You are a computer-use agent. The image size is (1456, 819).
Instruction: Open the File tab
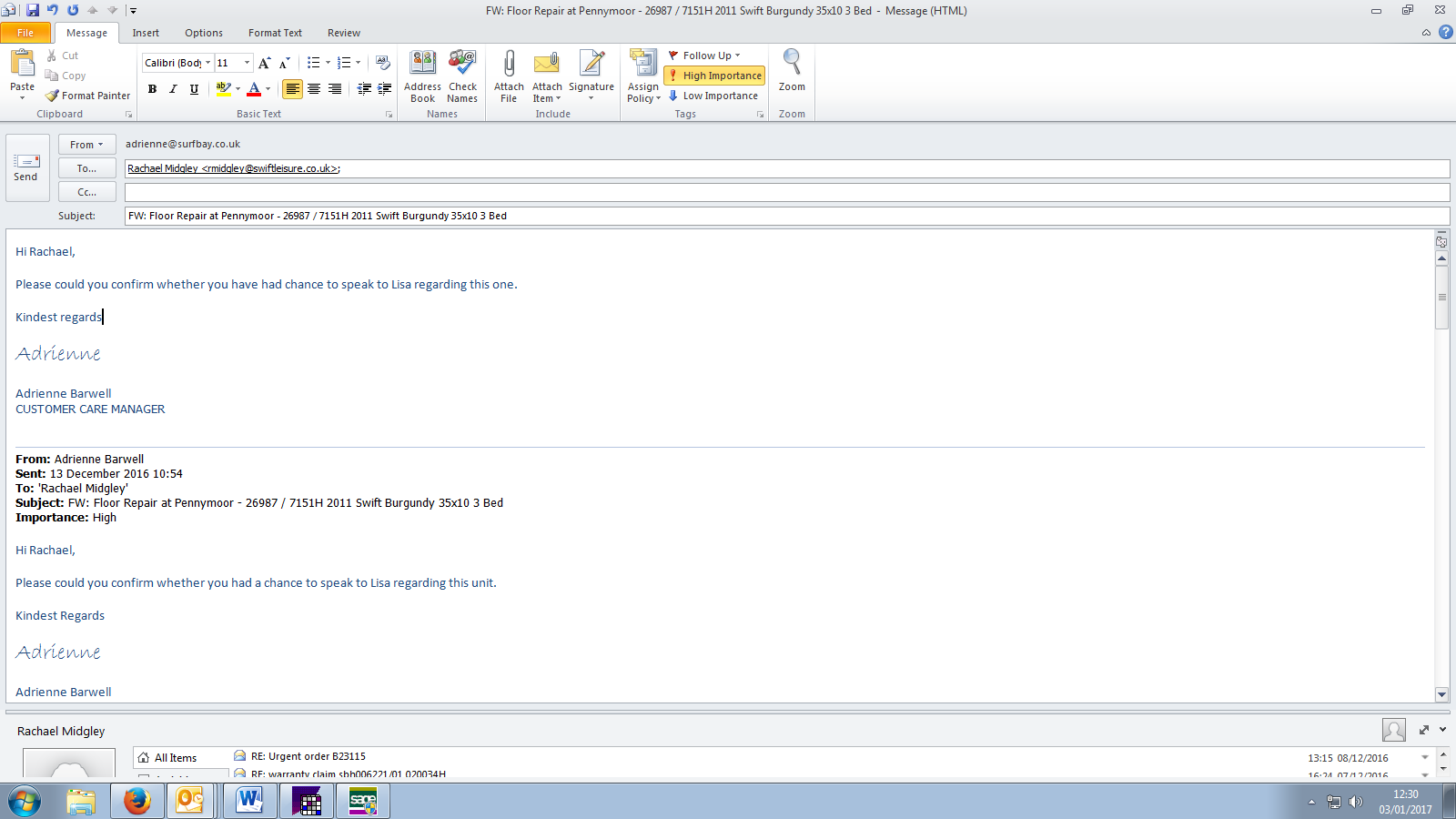click(25, 33)
